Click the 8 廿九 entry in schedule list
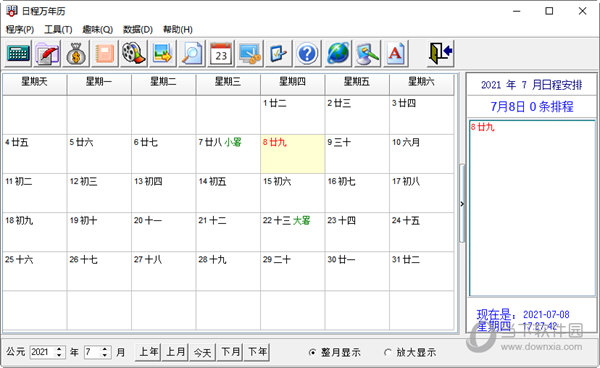Image resolution: width=600 pixels, height=368 pixels. [482, 127]
